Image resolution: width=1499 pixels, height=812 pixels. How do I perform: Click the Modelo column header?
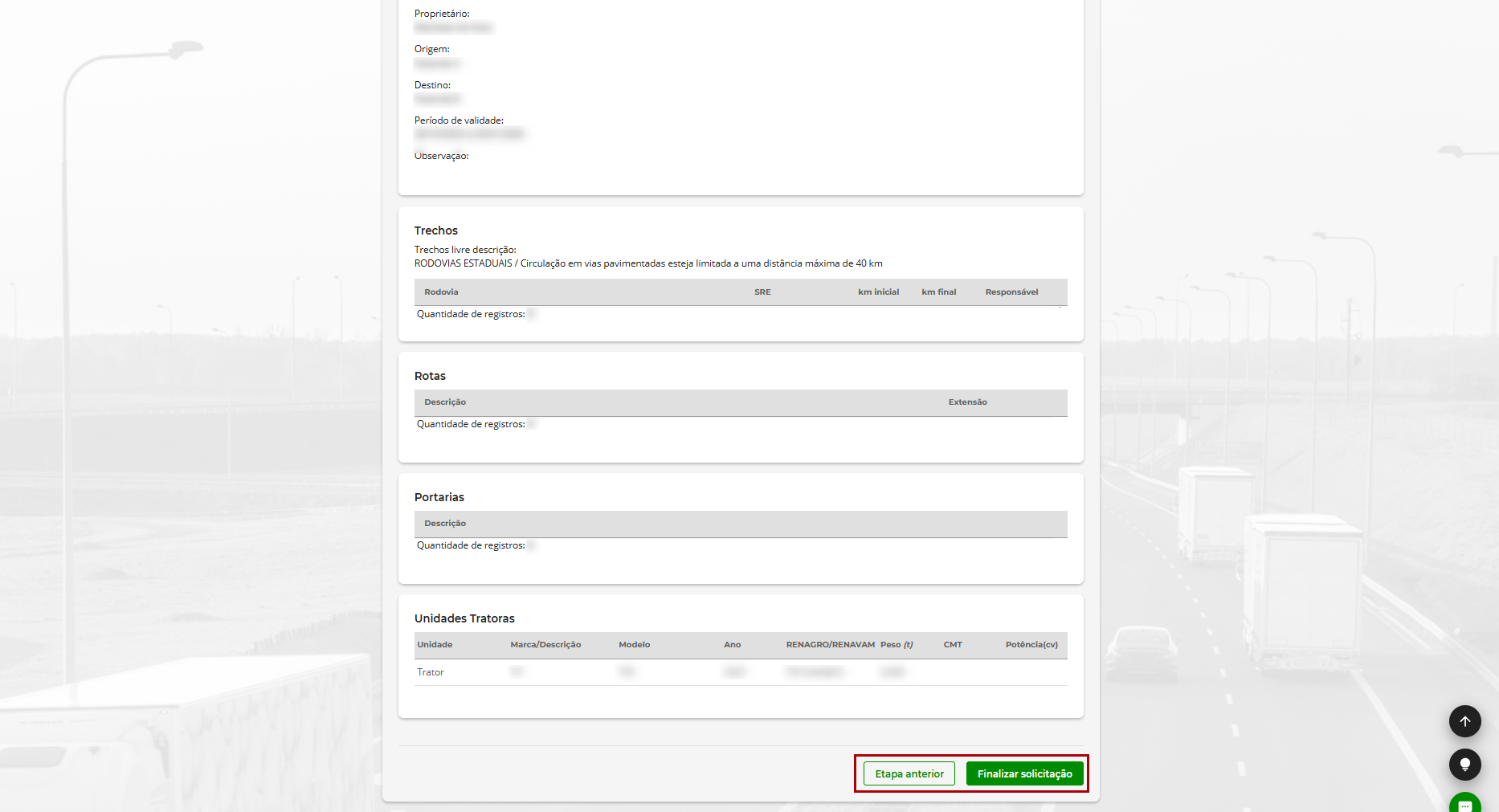point(634,645)
